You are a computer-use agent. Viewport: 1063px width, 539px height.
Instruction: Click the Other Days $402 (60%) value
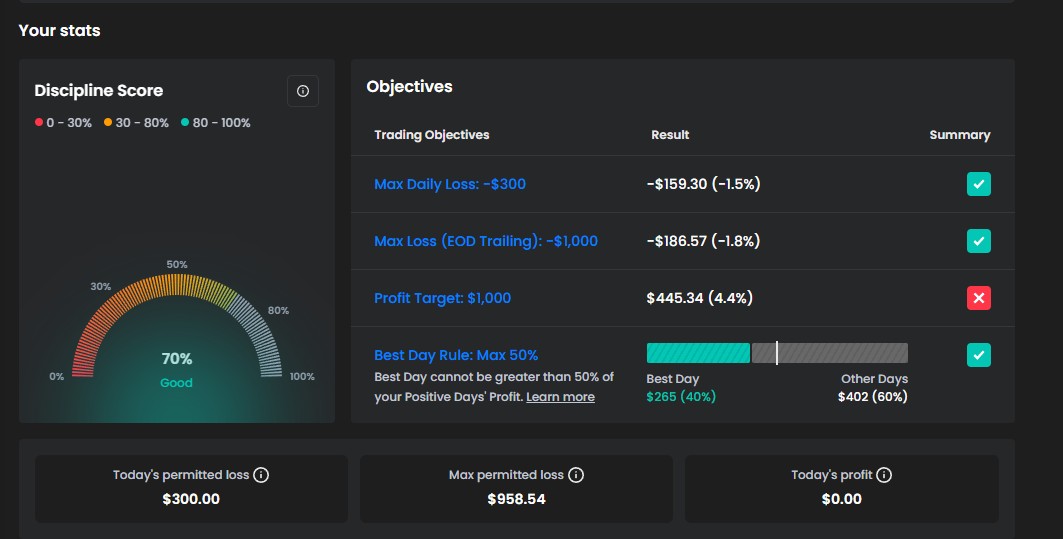point(873,397)
